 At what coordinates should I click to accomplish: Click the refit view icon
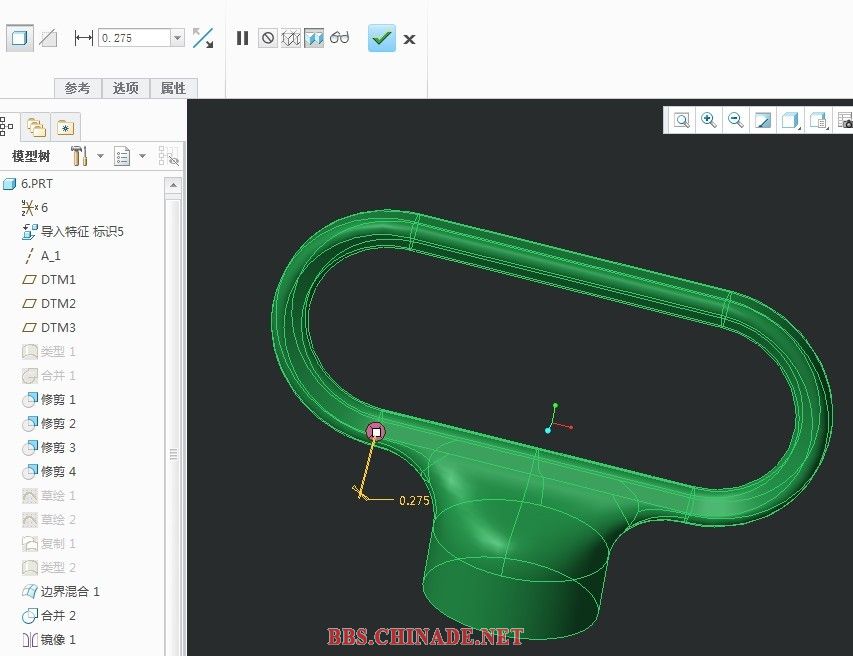(682, 120)
